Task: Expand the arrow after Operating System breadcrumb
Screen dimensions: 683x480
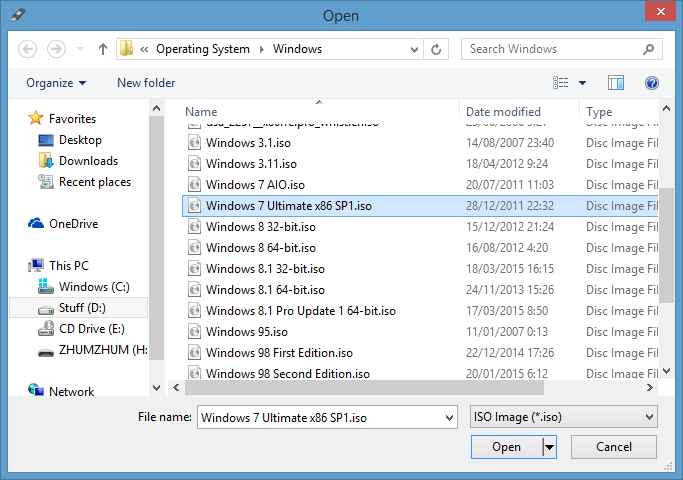Action: 262,49
